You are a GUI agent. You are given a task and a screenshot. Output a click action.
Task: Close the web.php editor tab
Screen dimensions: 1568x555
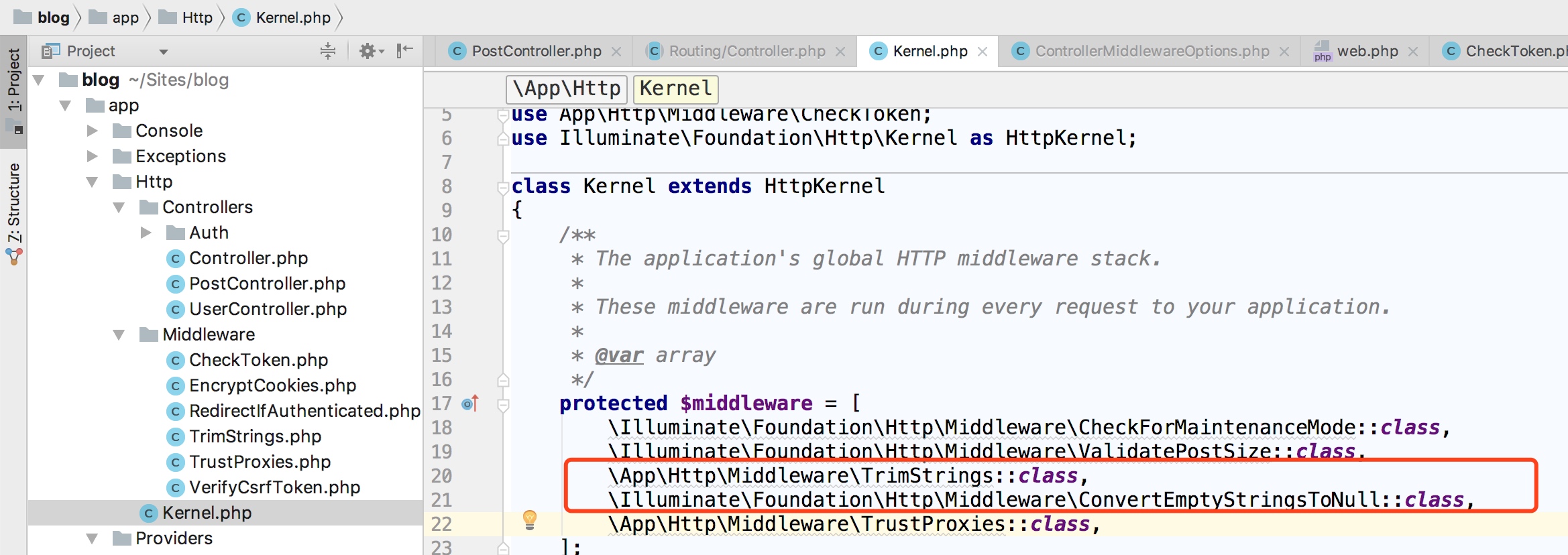coord(1413,52)
